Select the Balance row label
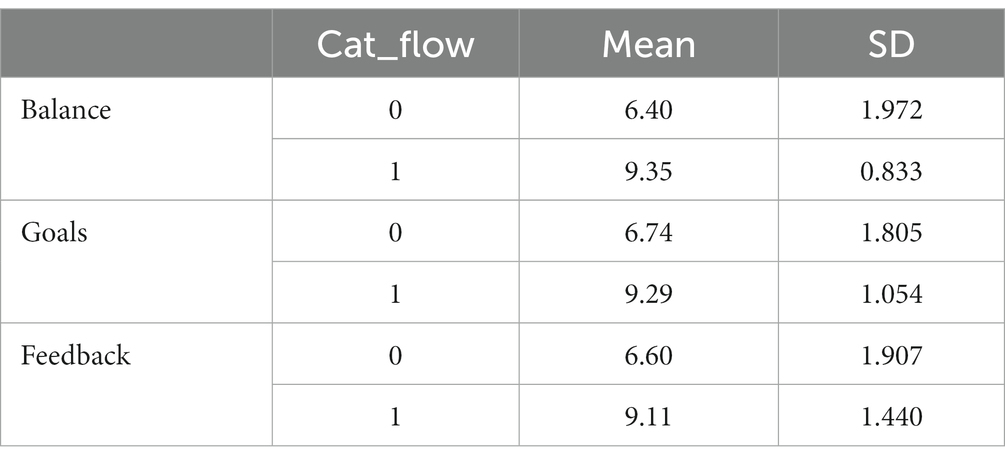This screenshot has width=1005, height=464. point(66,110)
